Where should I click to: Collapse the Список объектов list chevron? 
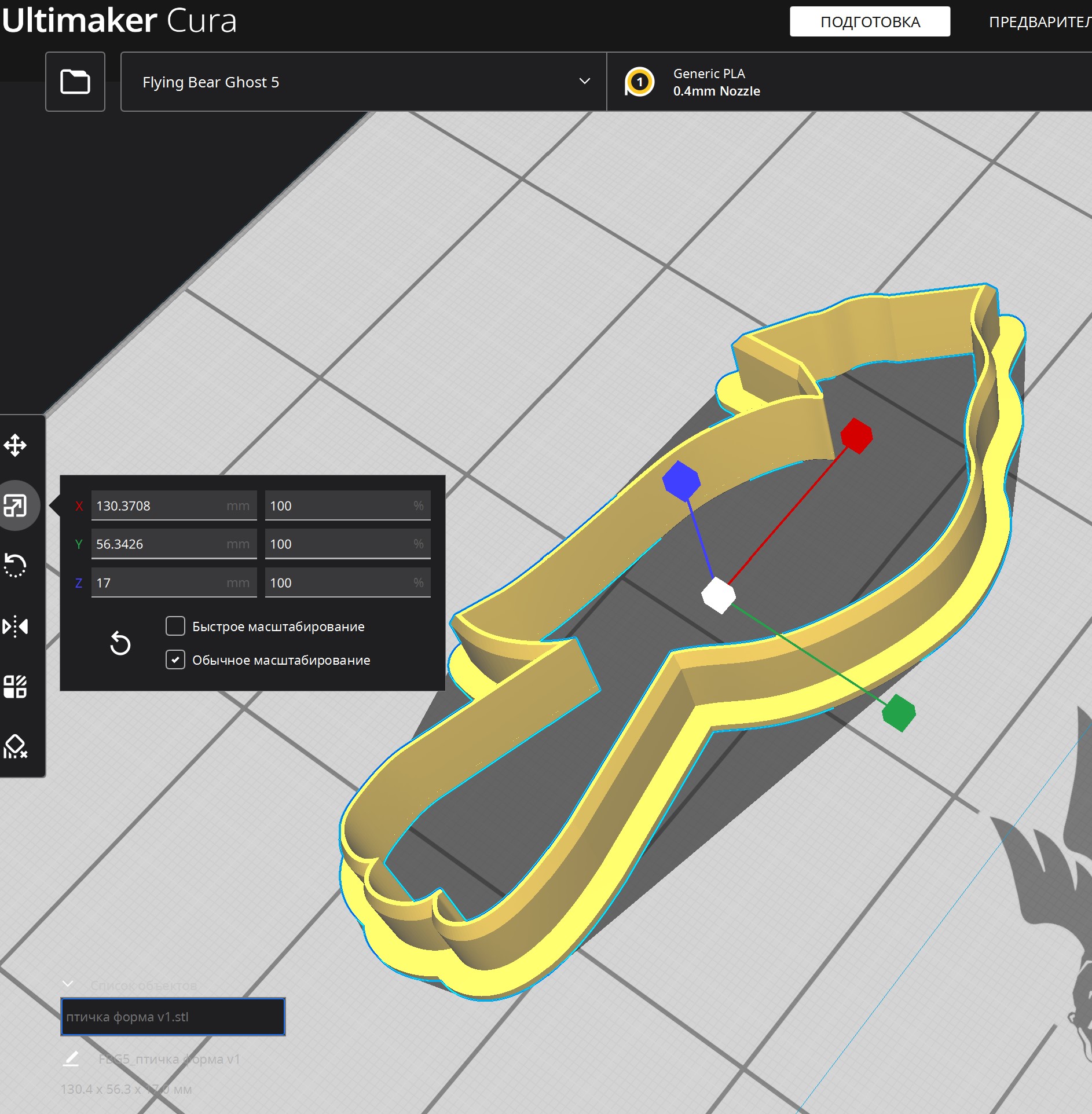tap(68, 984)
